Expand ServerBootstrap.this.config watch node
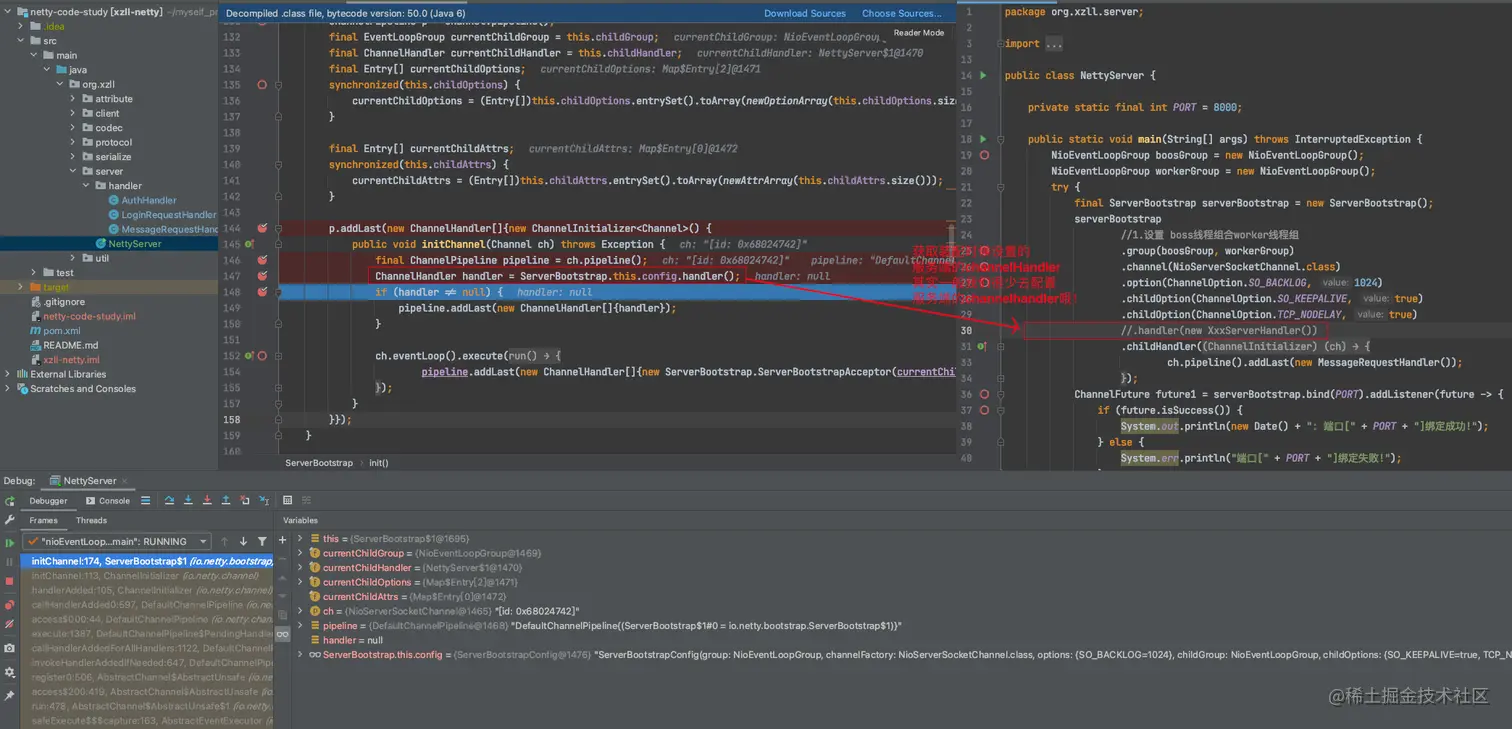This screenshot has width=1512, height=729. (300, 655)
